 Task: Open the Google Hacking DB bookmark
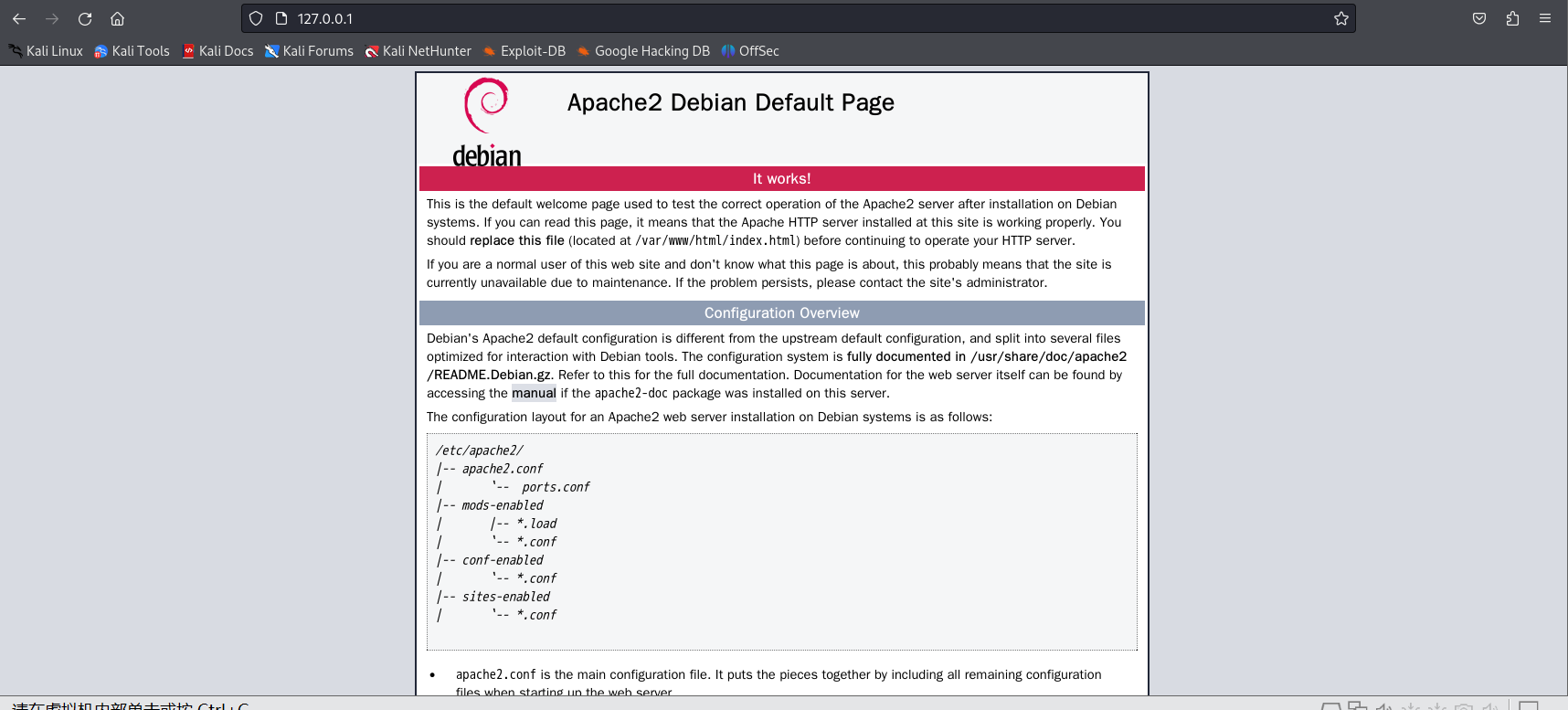643,51
